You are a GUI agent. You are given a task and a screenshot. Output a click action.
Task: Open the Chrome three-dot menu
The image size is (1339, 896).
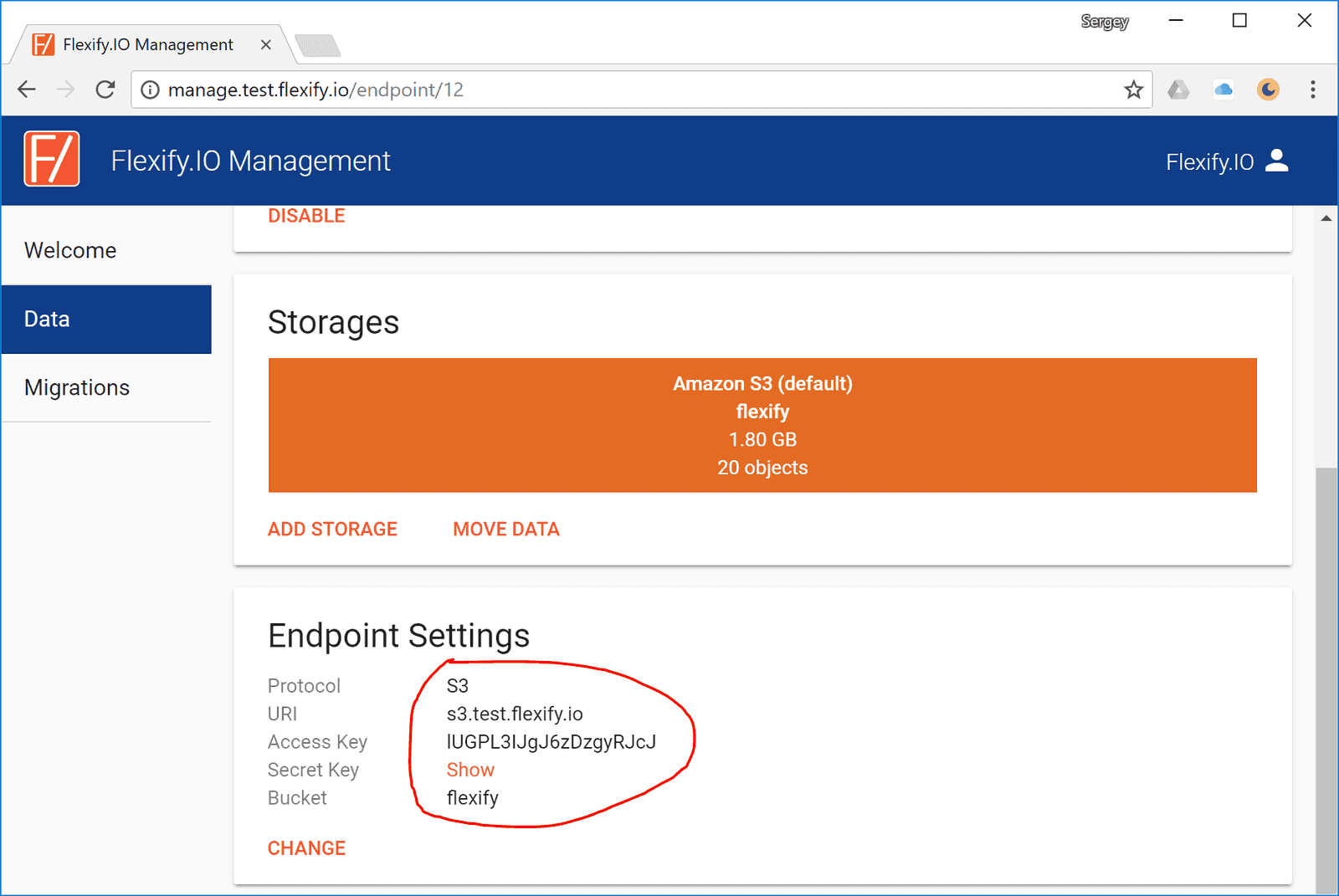tap(1312, 90)
